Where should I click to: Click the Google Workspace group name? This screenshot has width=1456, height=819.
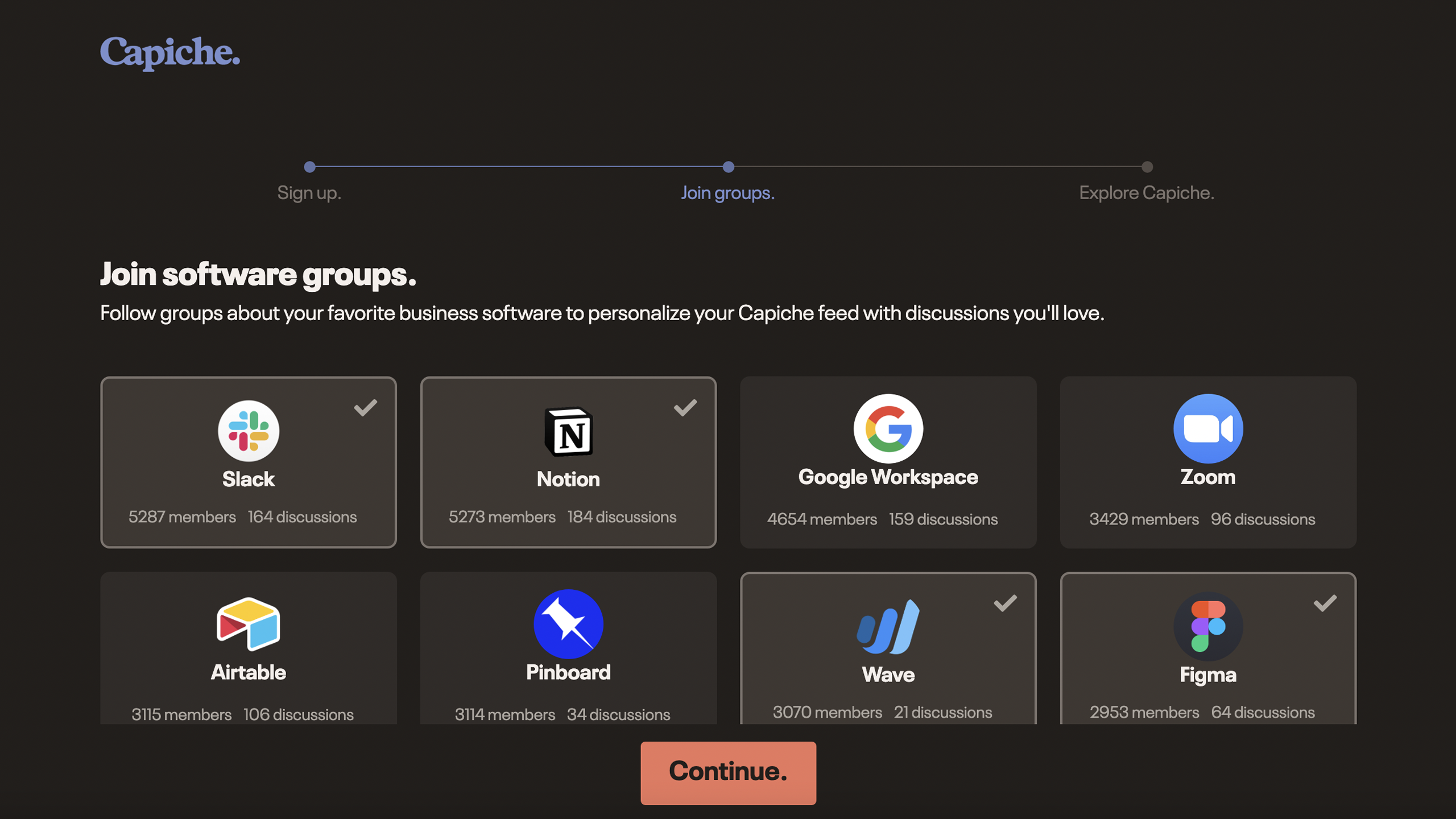tap(888, 477)
